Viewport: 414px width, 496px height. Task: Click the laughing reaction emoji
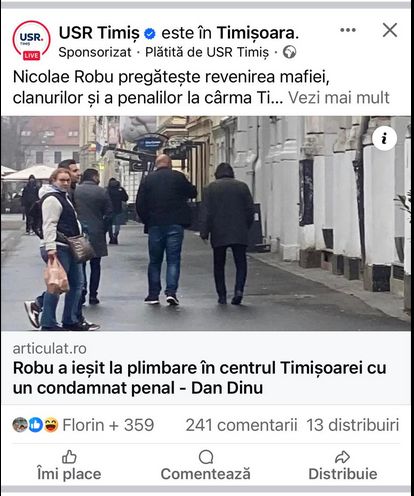click(x=51, y=425)
